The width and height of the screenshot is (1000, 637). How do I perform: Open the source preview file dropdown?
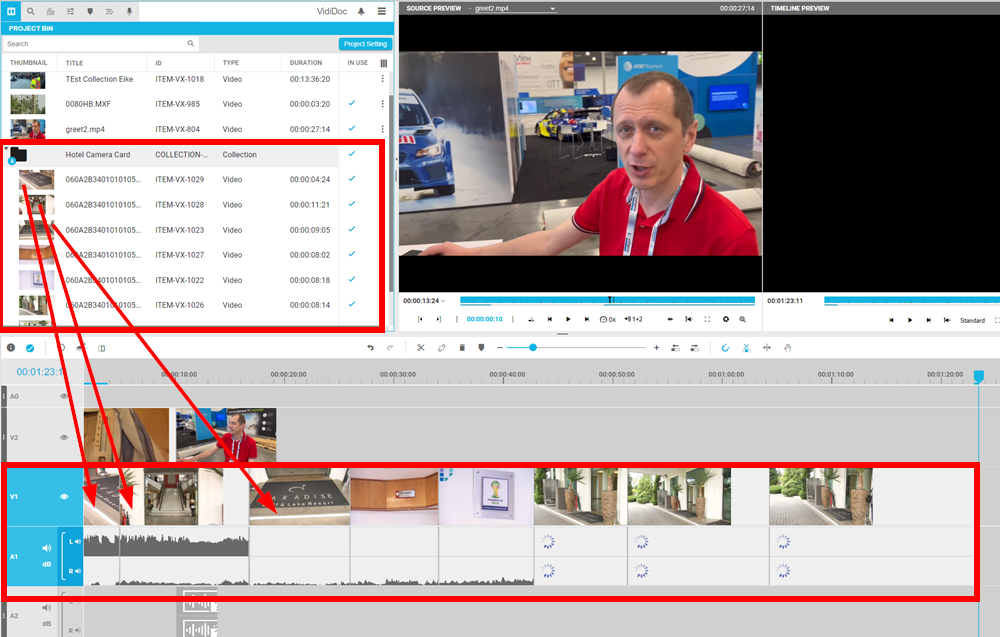(553, 9)
